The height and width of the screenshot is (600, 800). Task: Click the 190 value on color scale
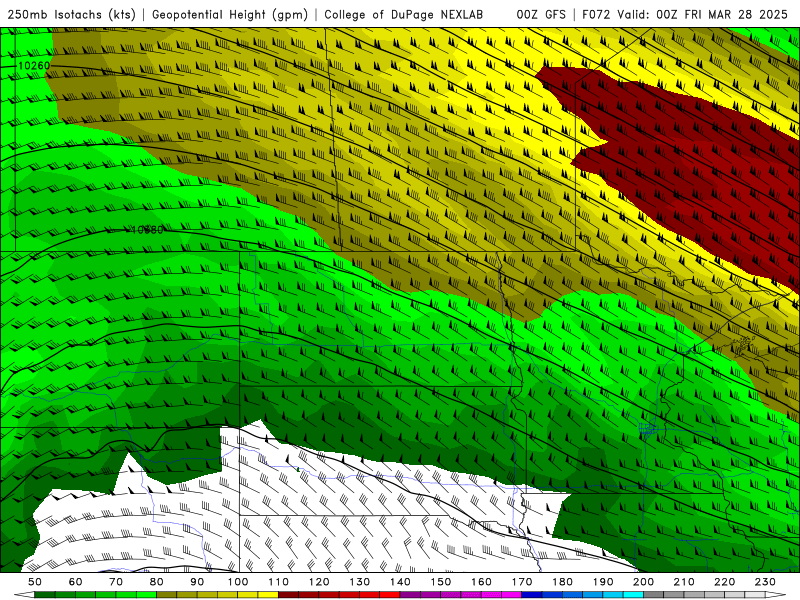[x=603, y=582]
